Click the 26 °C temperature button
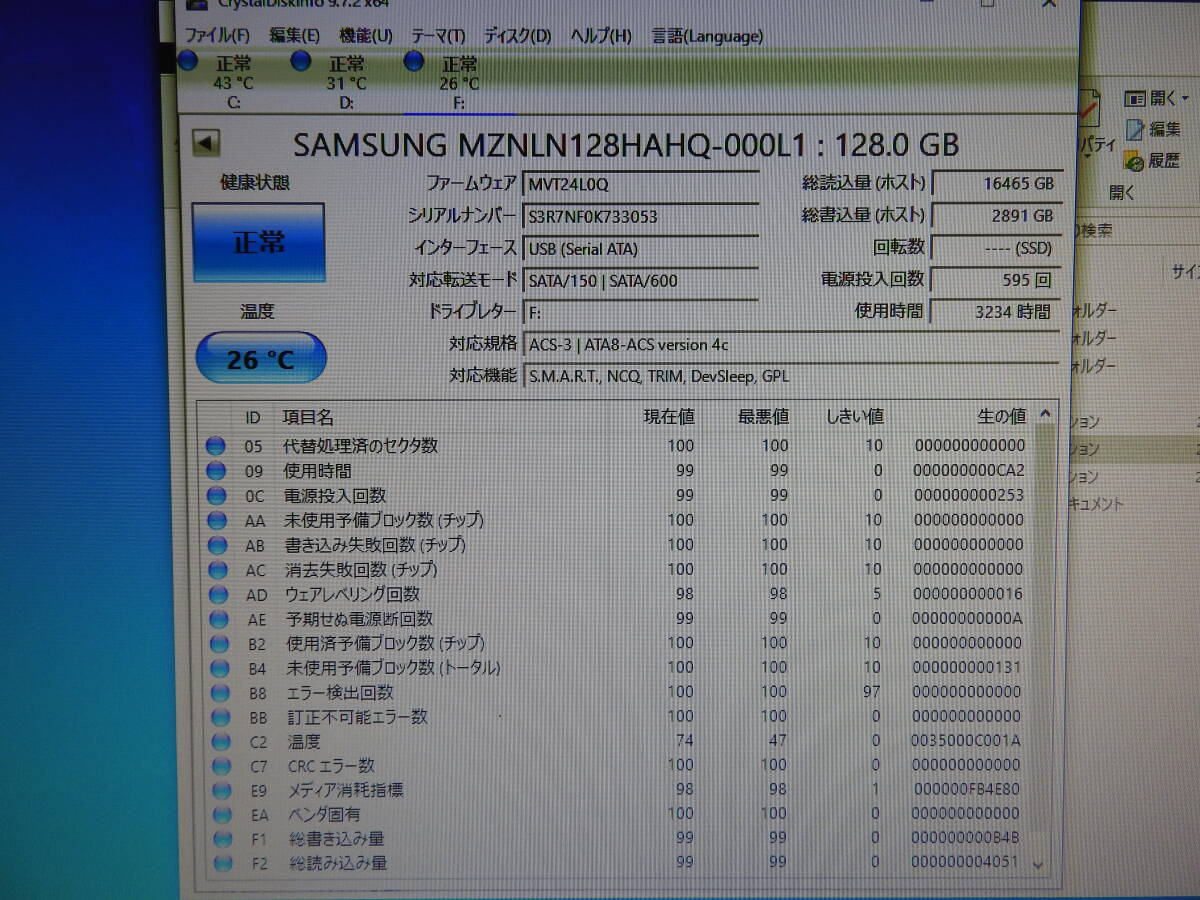1200x900 pixels. click(x=260, y=358)
